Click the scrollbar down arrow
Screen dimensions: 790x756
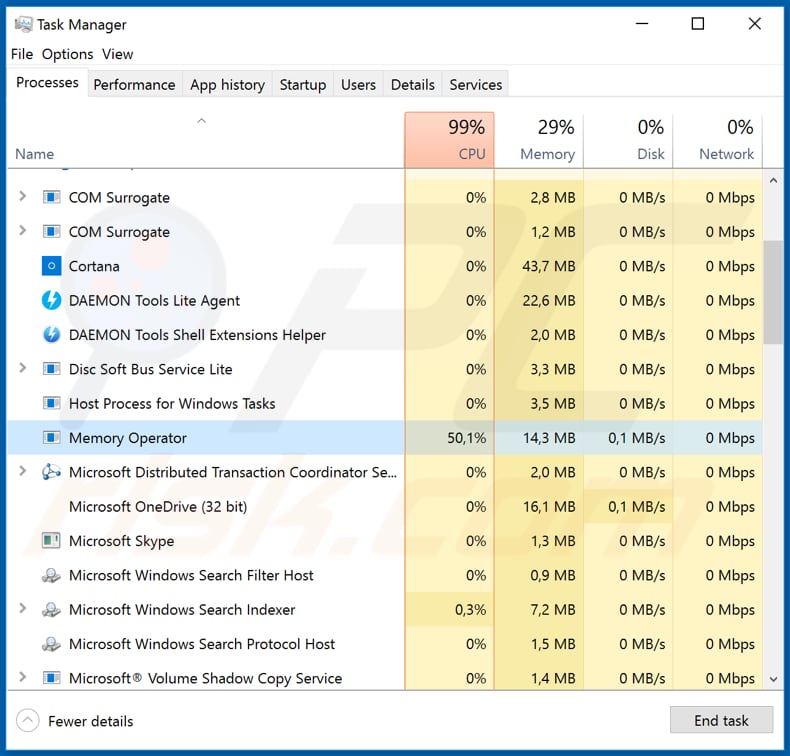point(773,679)
